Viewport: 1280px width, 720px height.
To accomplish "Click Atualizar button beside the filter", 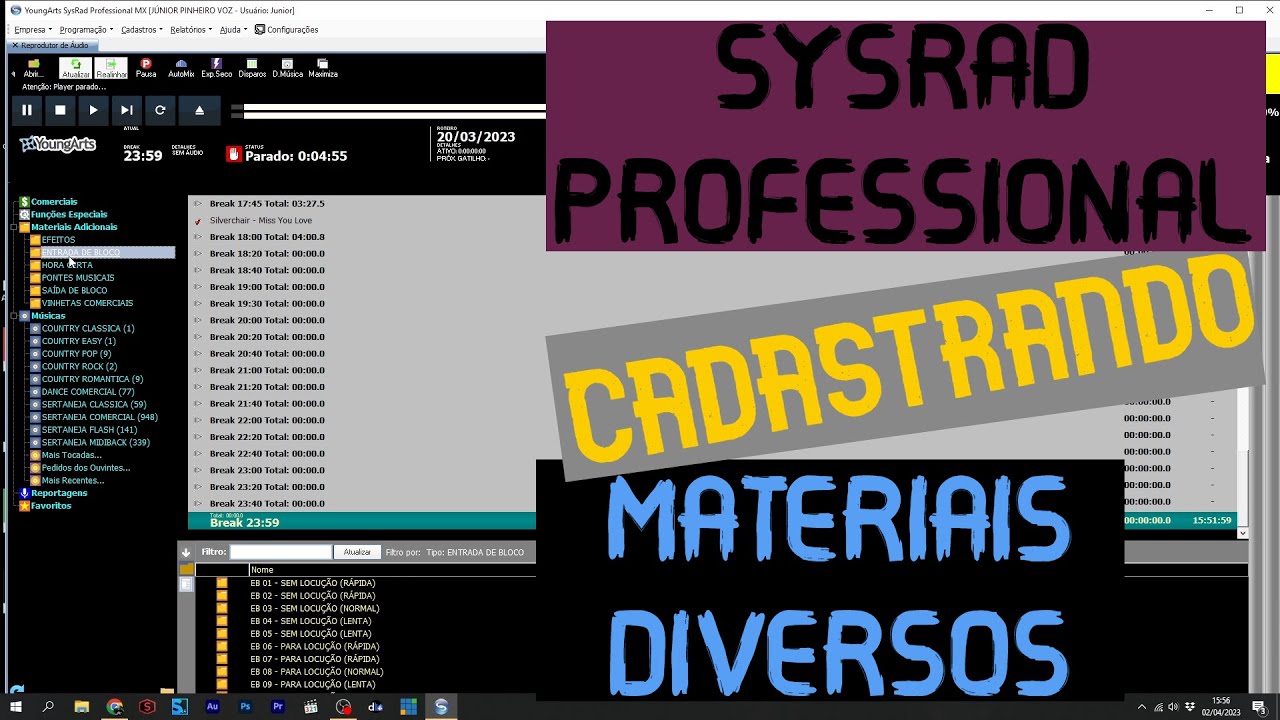I will tap(357, 552).
